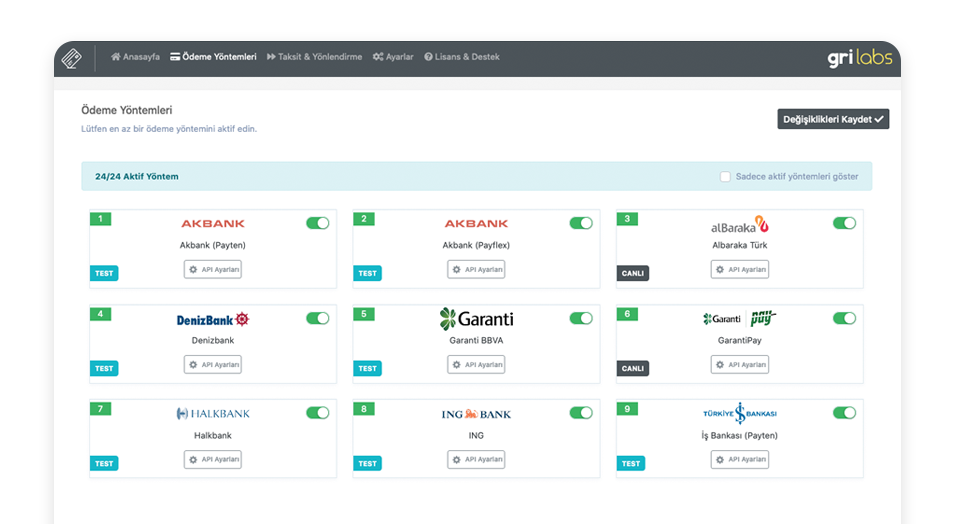Open API Ayarları for ING
Viewport: 954px width, 524px height.
[x=476, y=459]
